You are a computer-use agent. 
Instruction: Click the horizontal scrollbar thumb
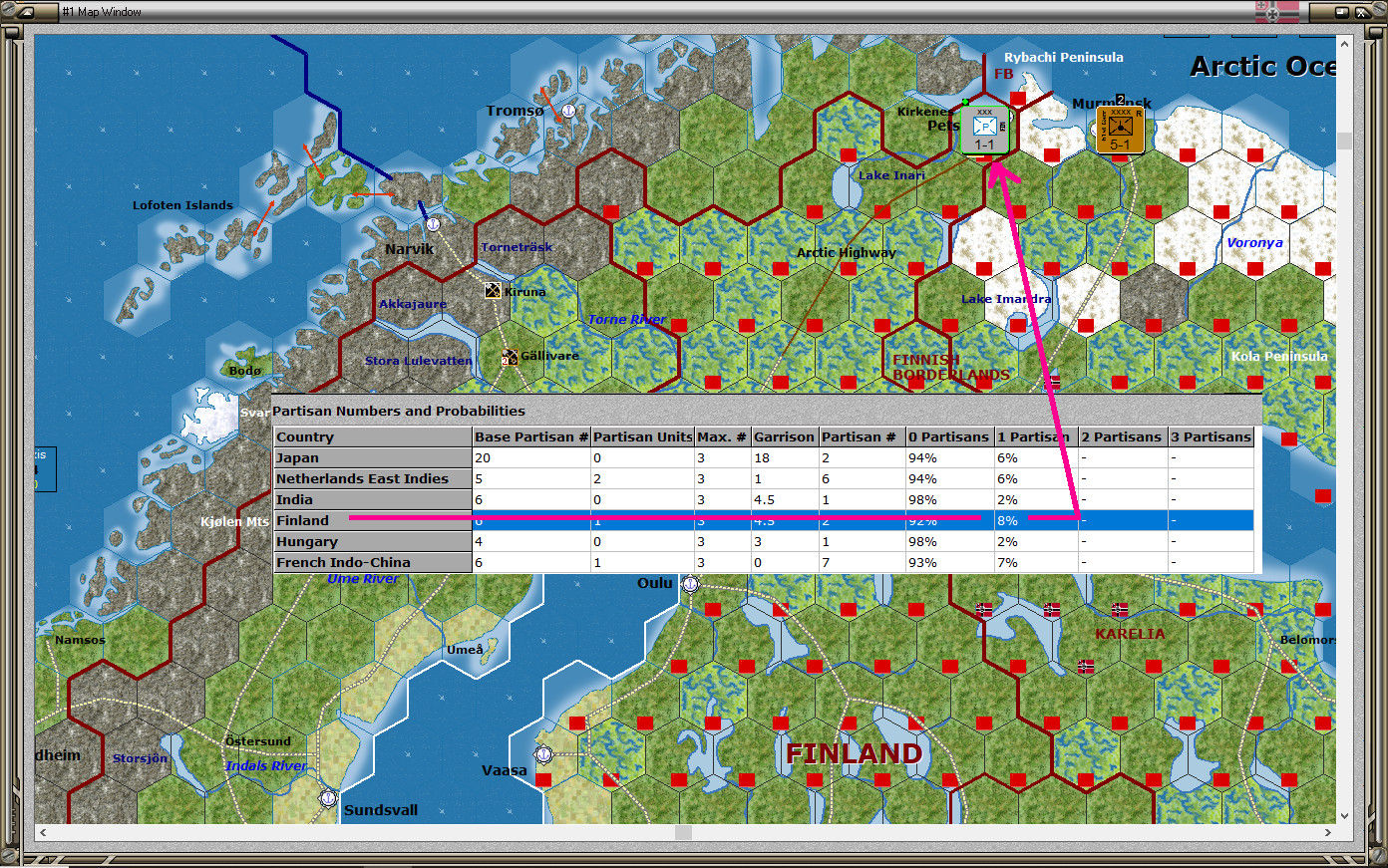[x=683, y=832]
